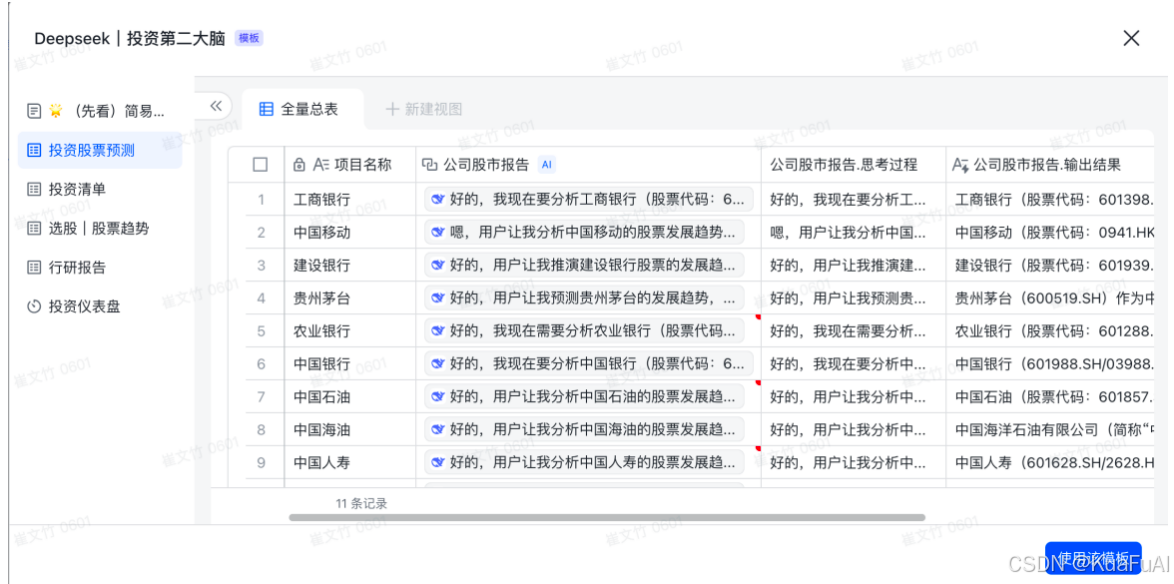Click DeepSeek whale icon in 中国移动 row
The height and width of the screenshot is (584, 1174).
[x=437, y=232]
